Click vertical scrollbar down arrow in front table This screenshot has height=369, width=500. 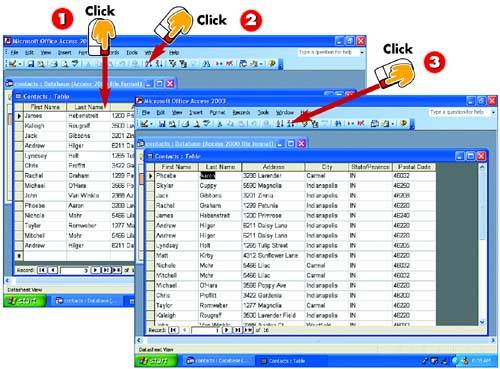point(482,322)
